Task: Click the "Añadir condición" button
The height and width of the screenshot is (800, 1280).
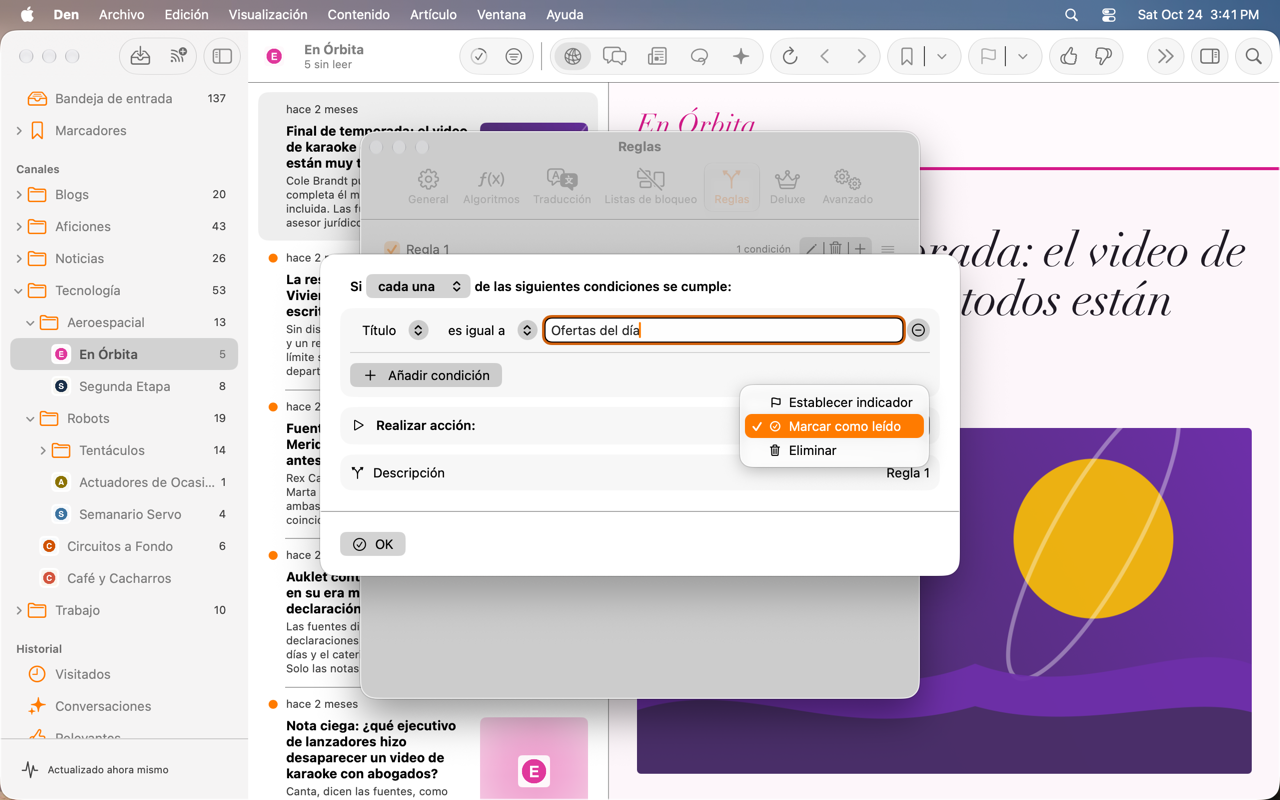Action: [426, 375]
